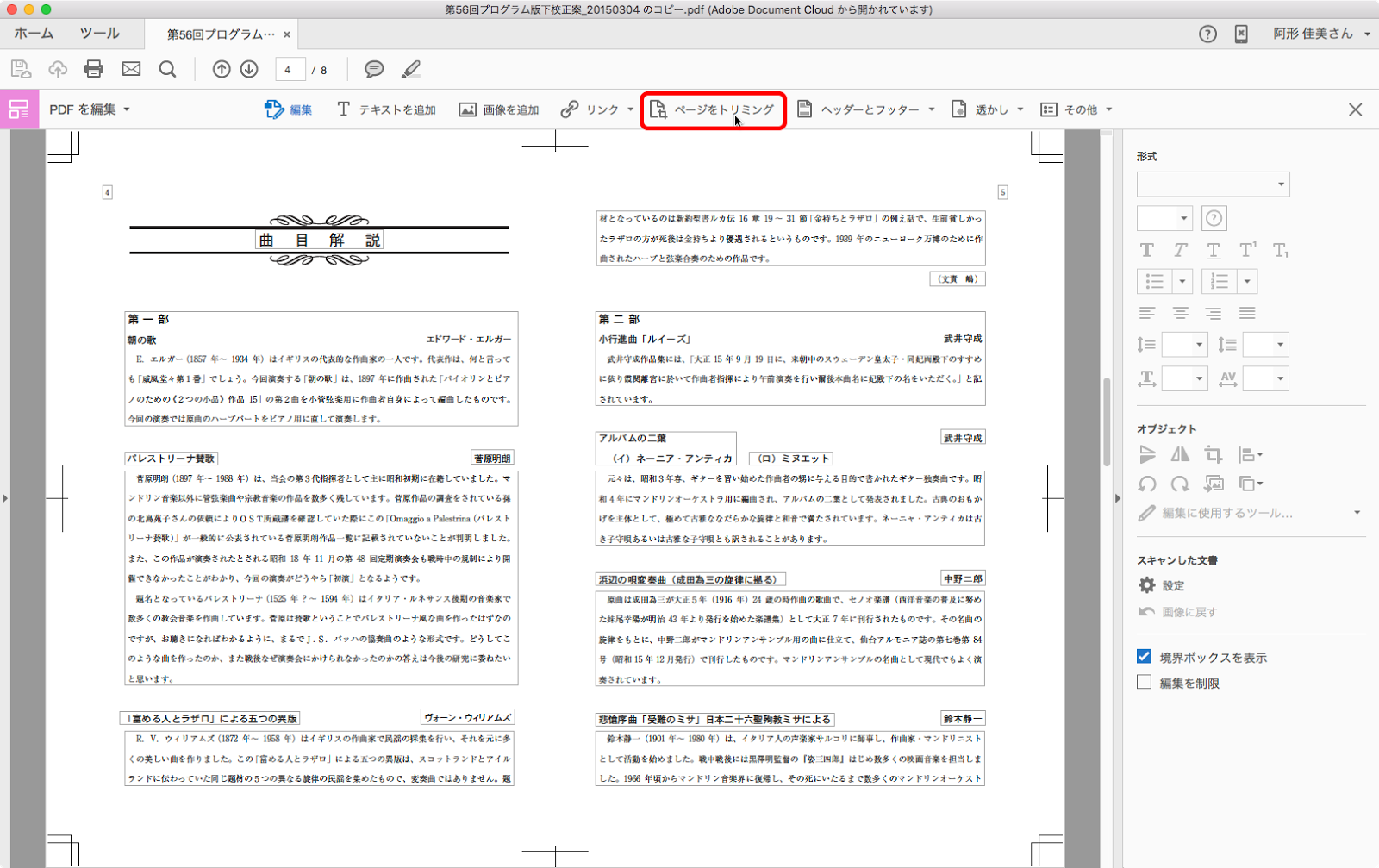
Task: Expand the numbered list style dropdown
Action: pyautogui.click(x=1247, y=281)
